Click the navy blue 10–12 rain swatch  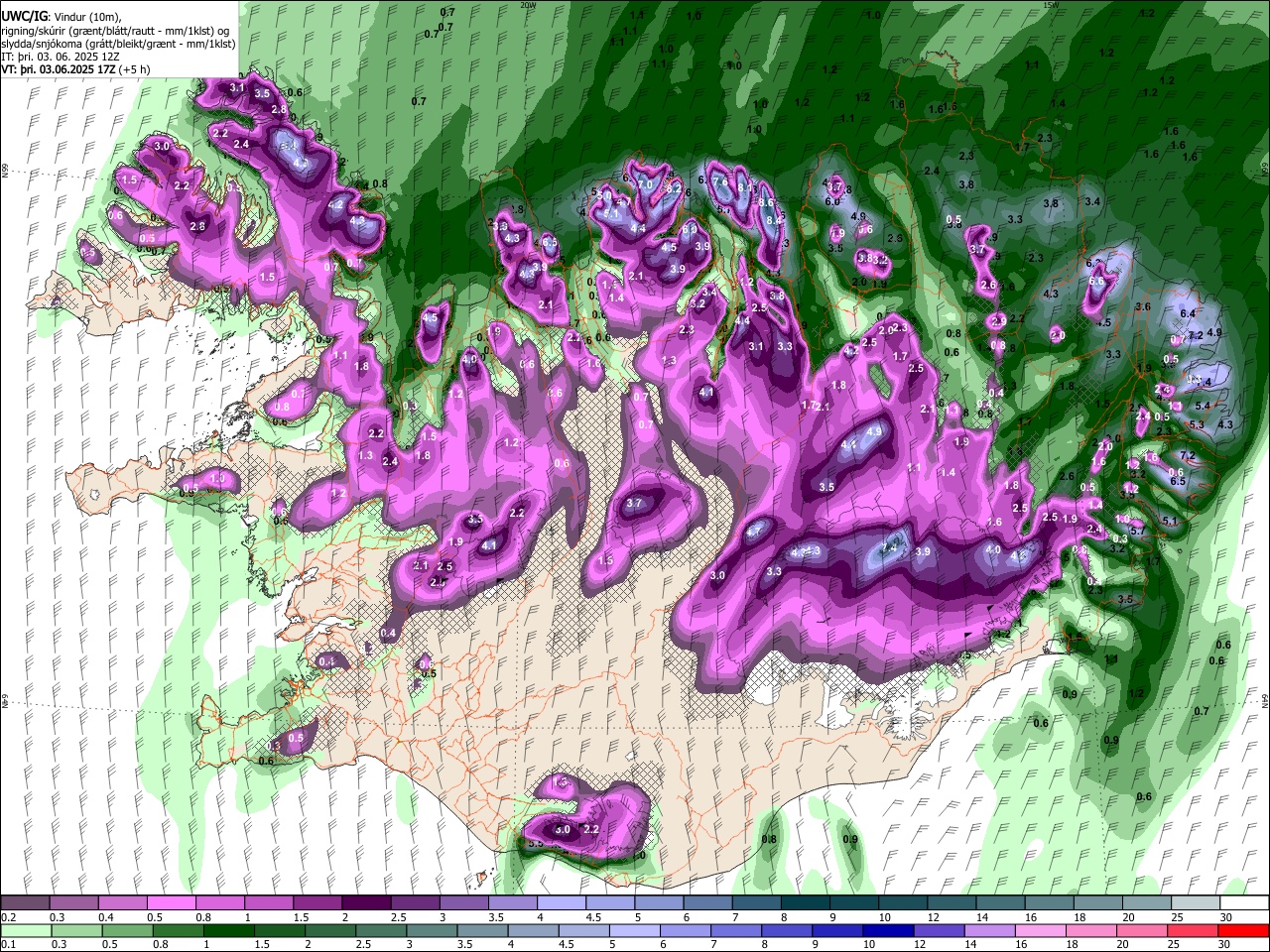(x=888, y=930)
